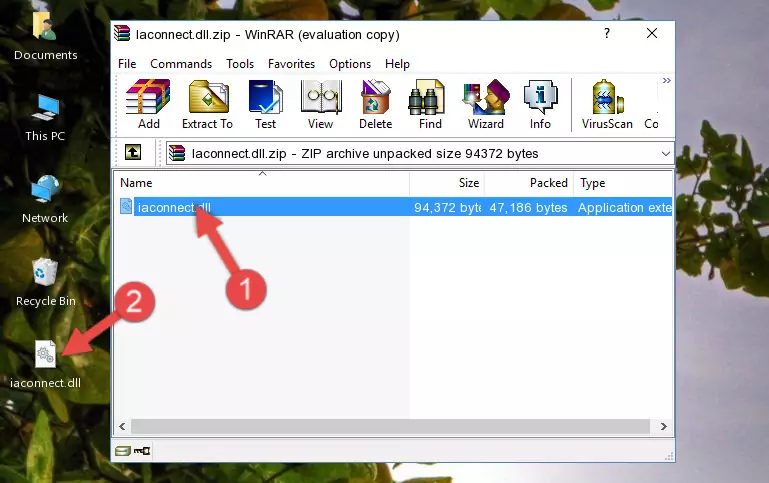Click the title bar help question mark
Image resolution: width=769 pixels, height=483 pixels.
coord(607,33)
